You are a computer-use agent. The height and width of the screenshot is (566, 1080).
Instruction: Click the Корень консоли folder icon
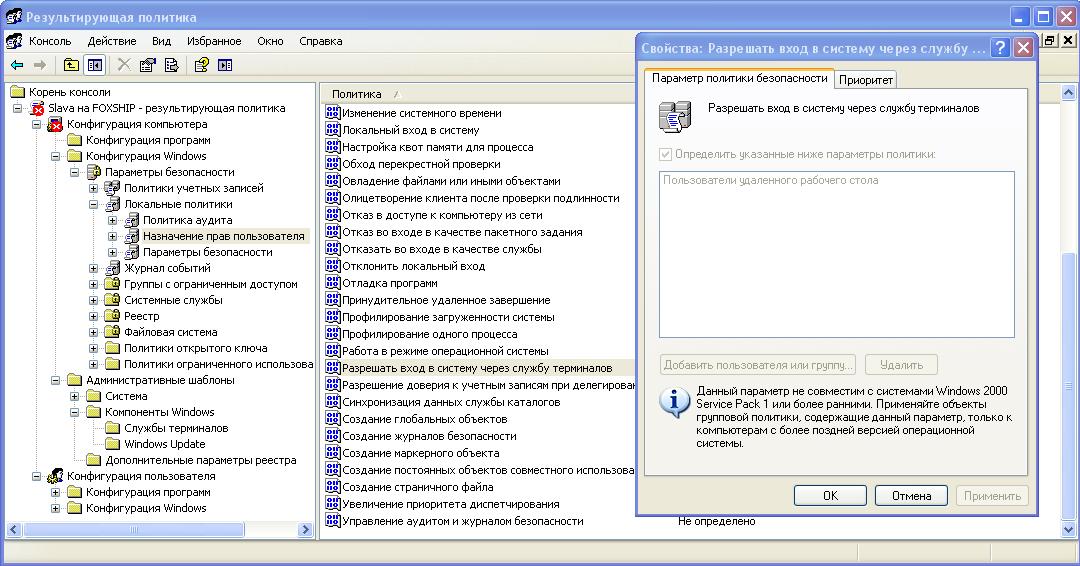coord(17,92)
